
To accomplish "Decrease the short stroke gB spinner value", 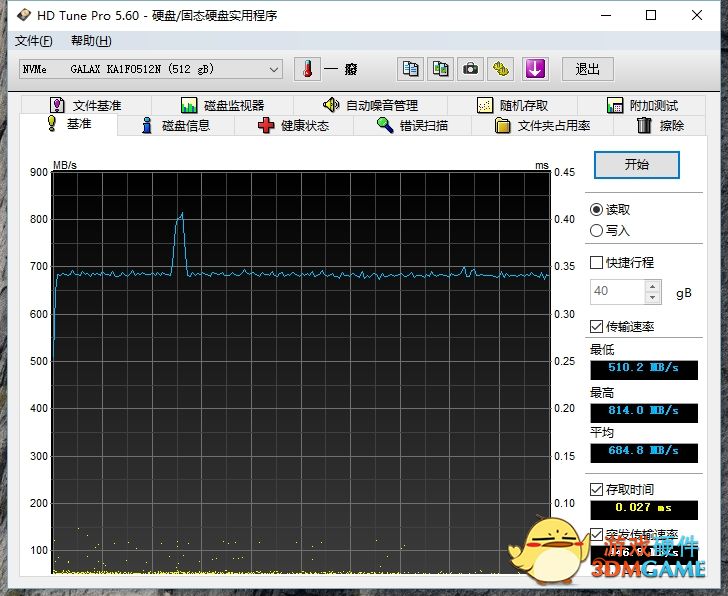I will [653, 298].
